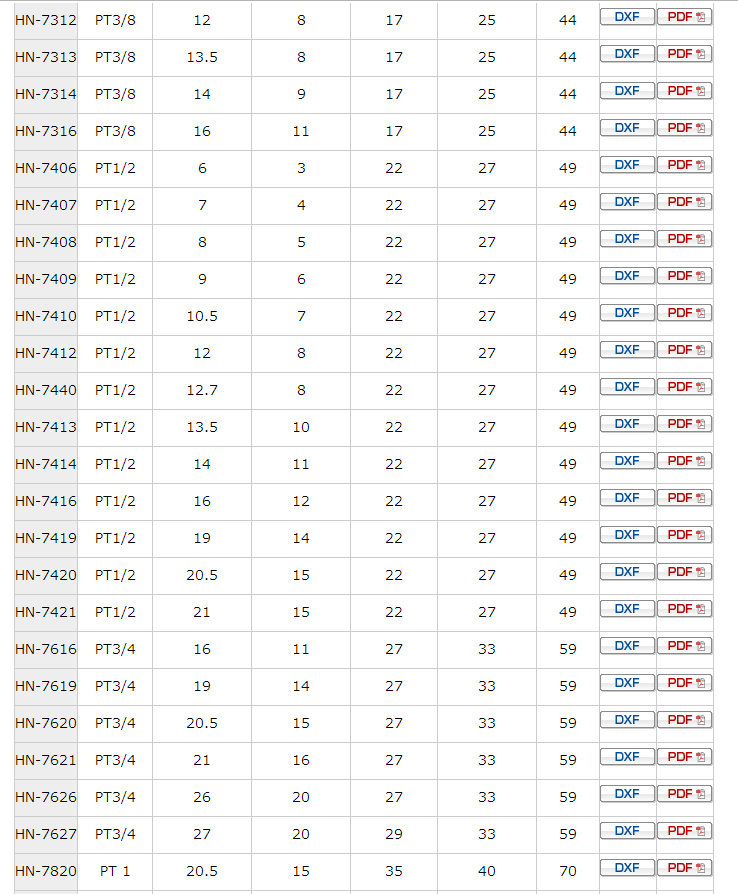Get DXF file for HN-7626
The height and width of the screenshot is (894, 738).
tap(627, 794)
